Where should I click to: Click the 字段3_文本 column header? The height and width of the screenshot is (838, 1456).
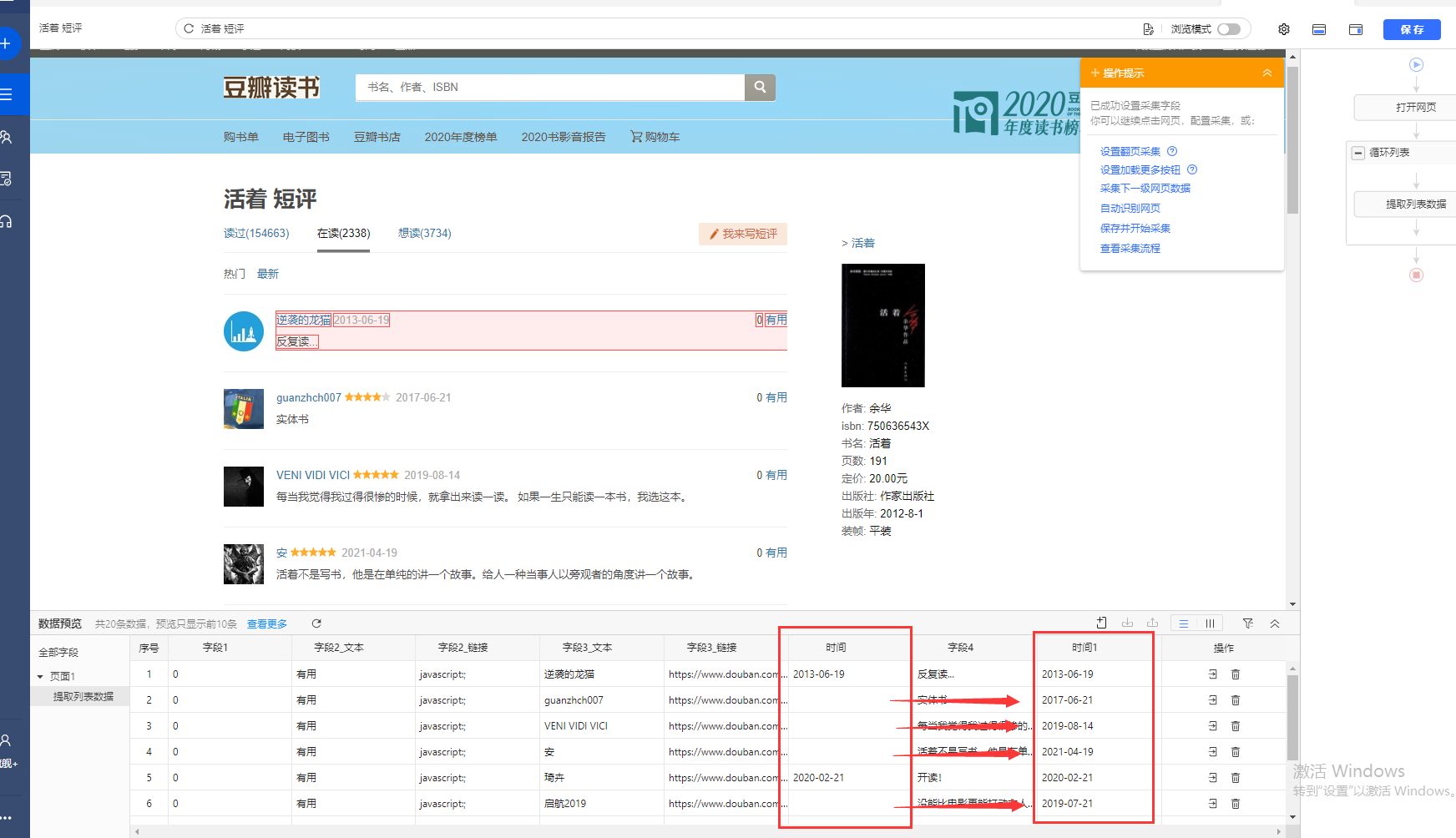click(x=587, y=648)
